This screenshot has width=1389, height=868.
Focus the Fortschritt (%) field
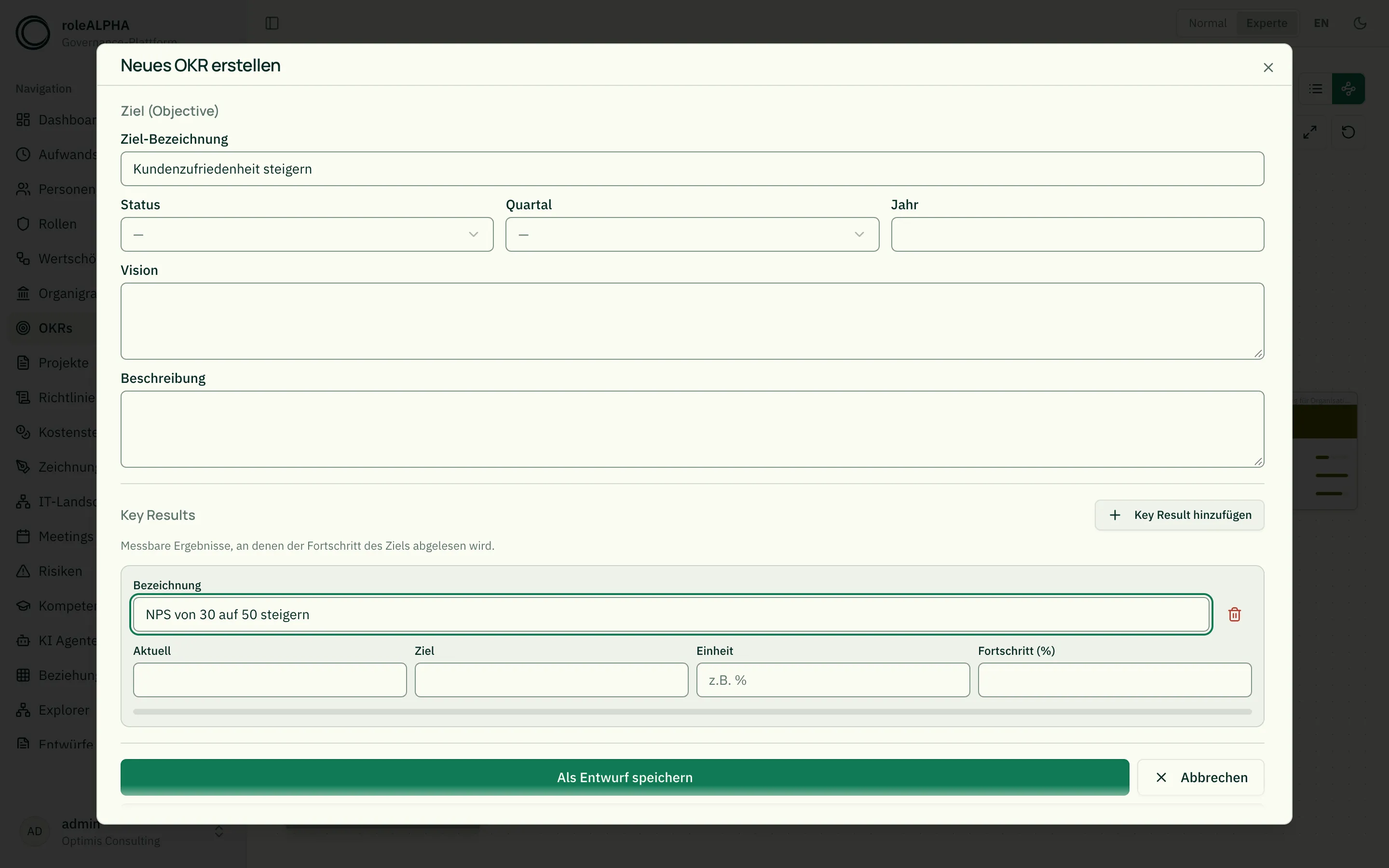1115,680
